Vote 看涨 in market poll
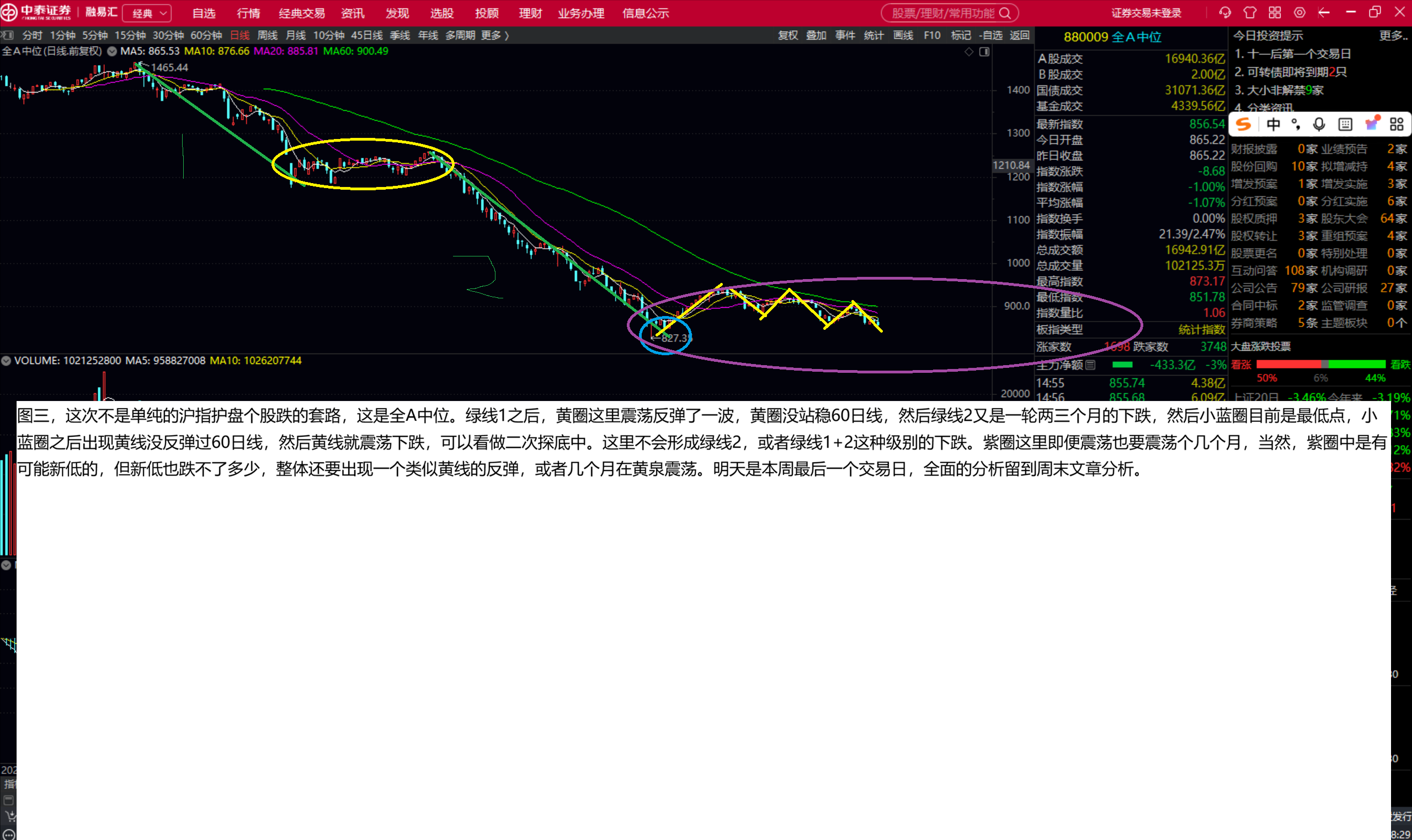1412x840 pixels. [1241, 365]
